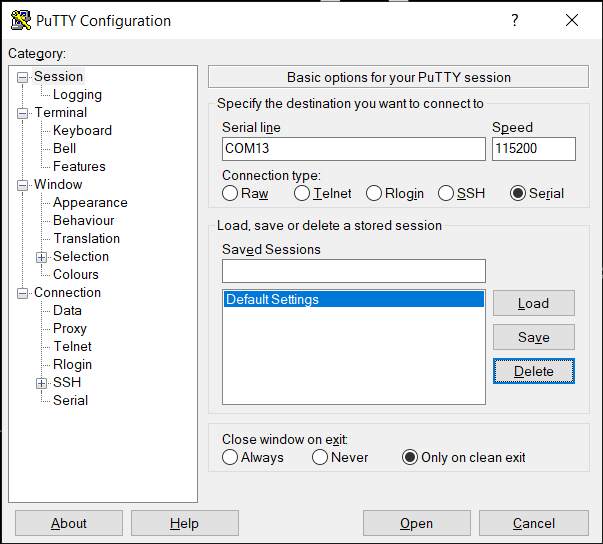This screenshot has width=603, height=544.
Task: Open the SSH category in tree
Action: [67, 383]
